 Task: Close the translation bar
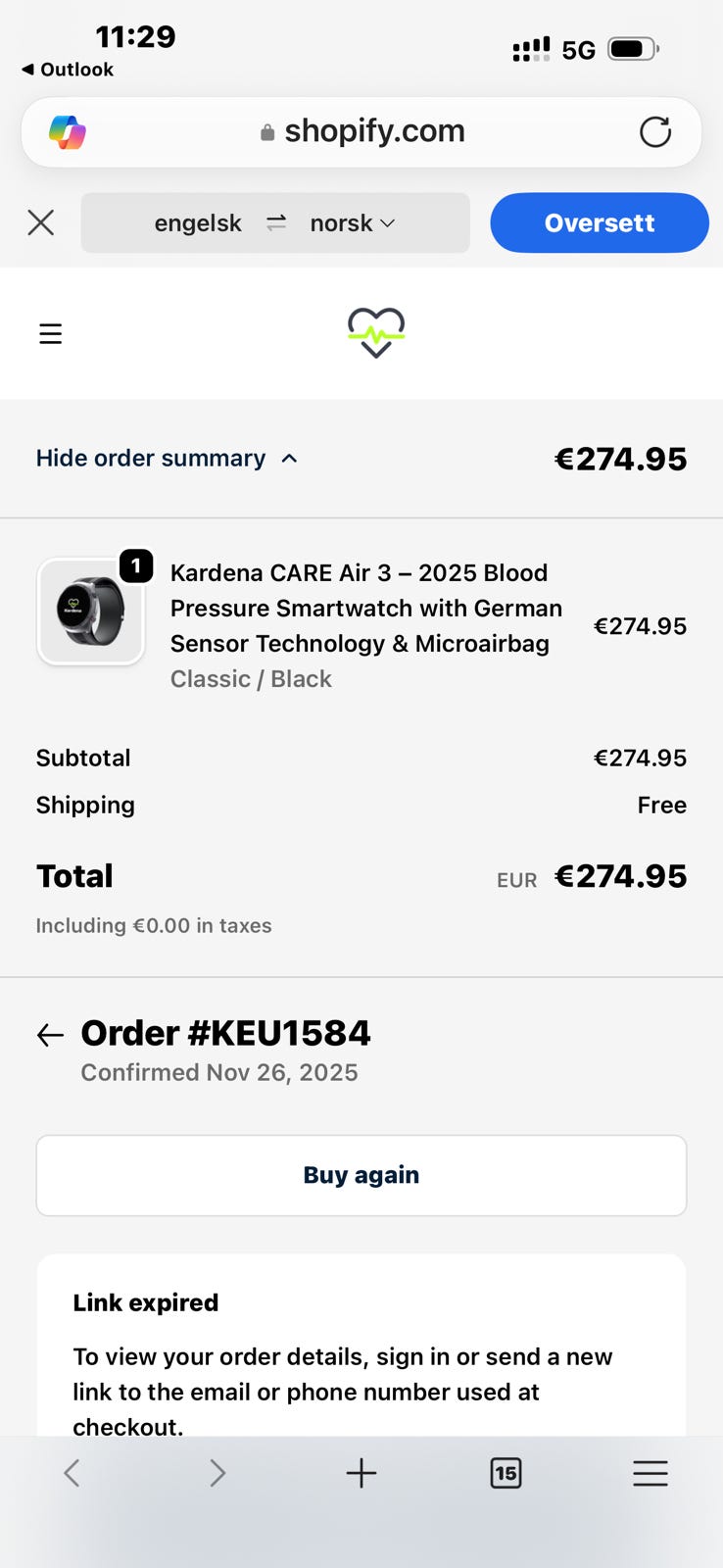41,222
